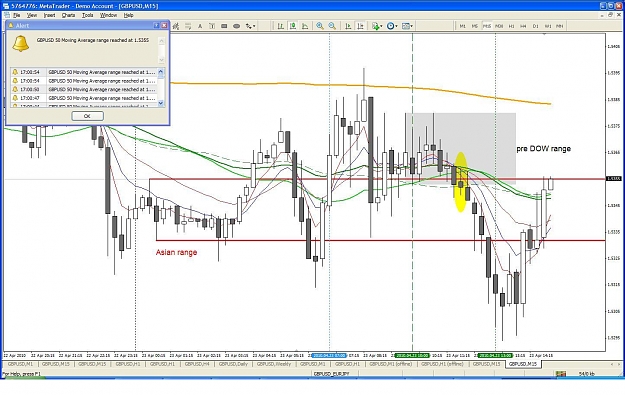This screenshot has height=395, width=625.
Task: Select the 'Asian range' text label
Action: point(176,252)
